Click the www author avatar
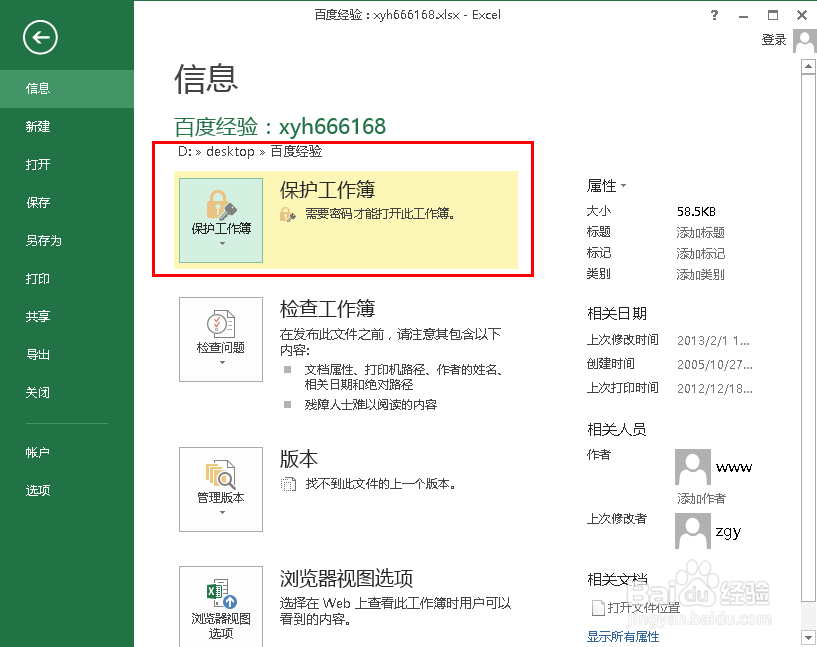The width and height of the screenshot is (817, 647). [x=692, y=466]
